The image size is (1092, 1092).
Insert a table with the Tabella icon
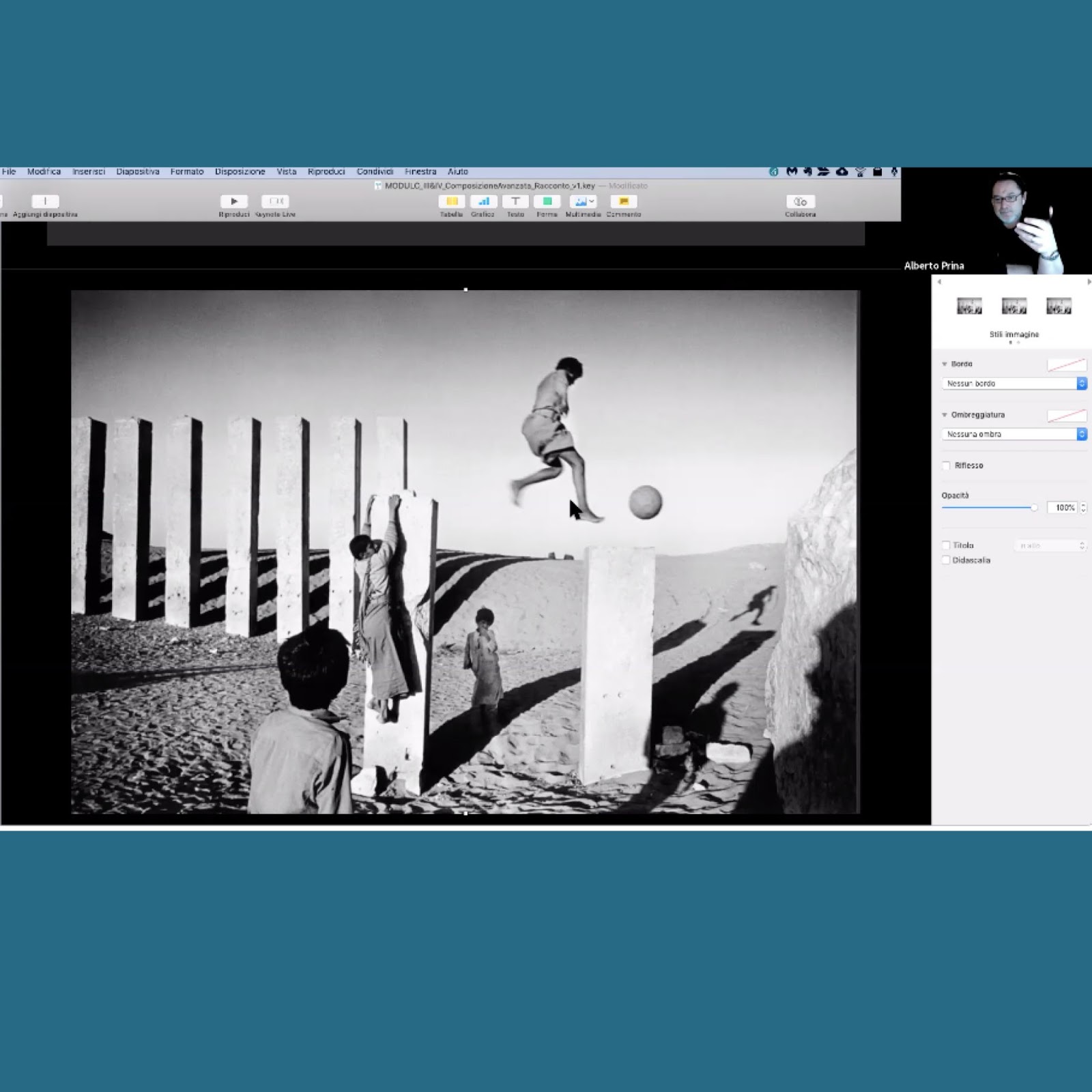(x=451, y=201)
